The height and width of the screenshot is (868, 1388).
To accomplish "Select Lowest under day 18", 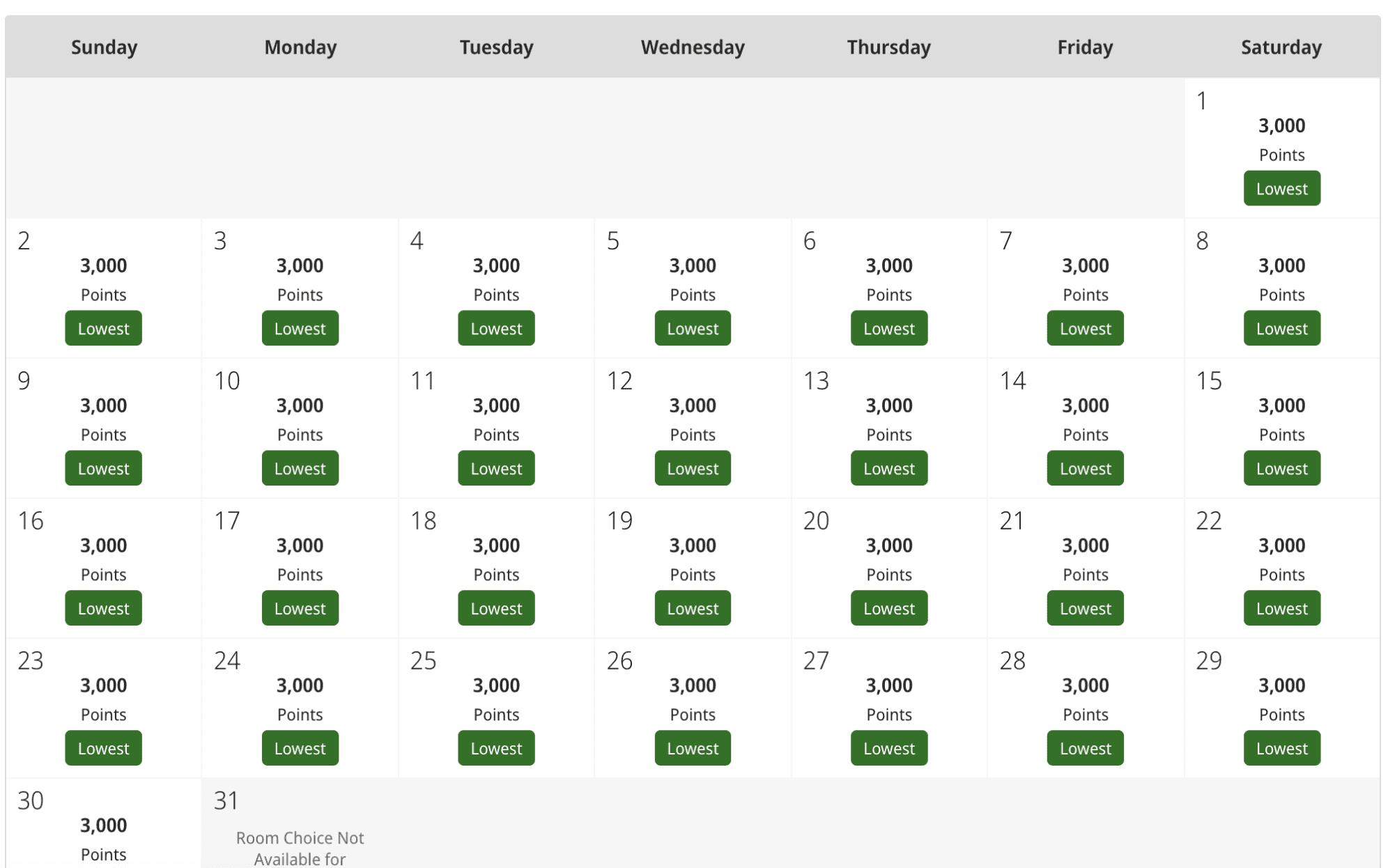I will pos(496,608).
